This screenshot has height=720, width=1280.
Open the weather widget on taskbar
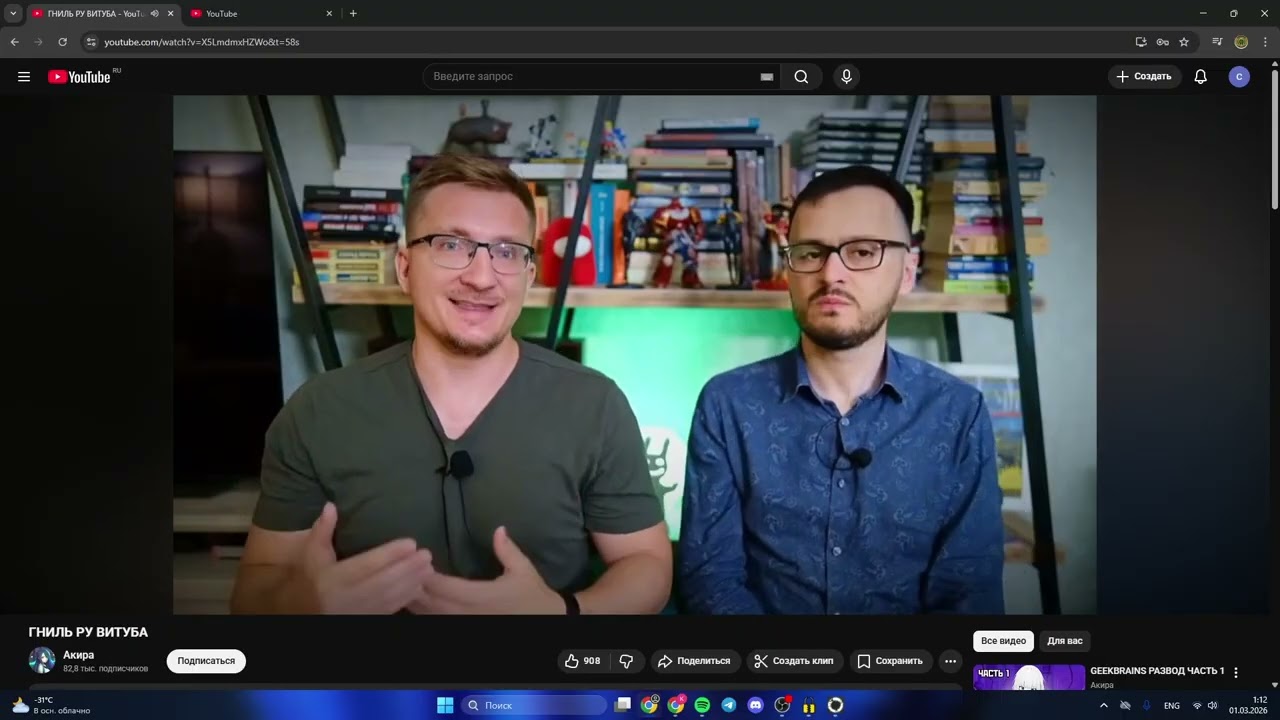point(50,705)
